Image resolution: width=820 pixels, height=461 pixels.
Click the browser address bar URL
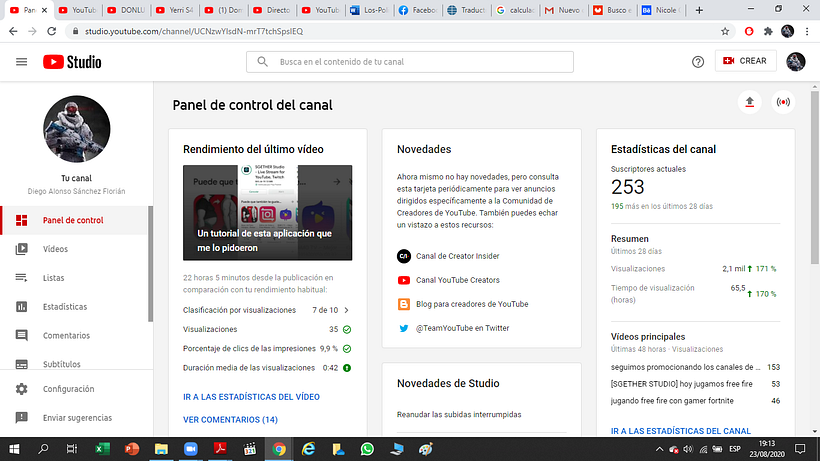click(194, 31)
